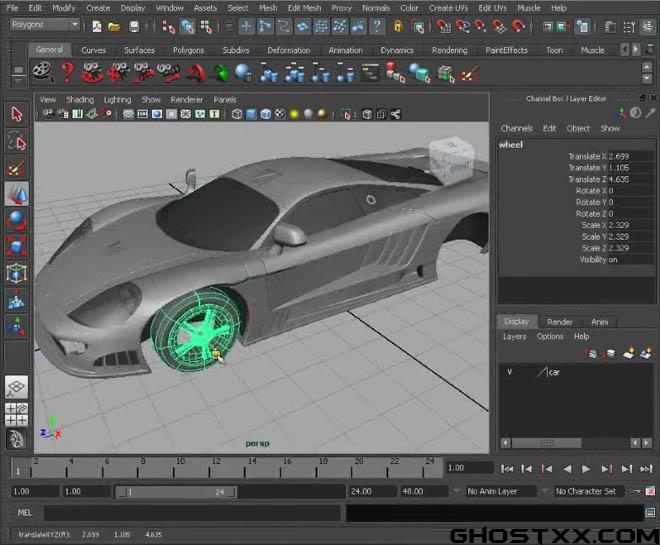Select the Universal Manipulator tool

16,273
